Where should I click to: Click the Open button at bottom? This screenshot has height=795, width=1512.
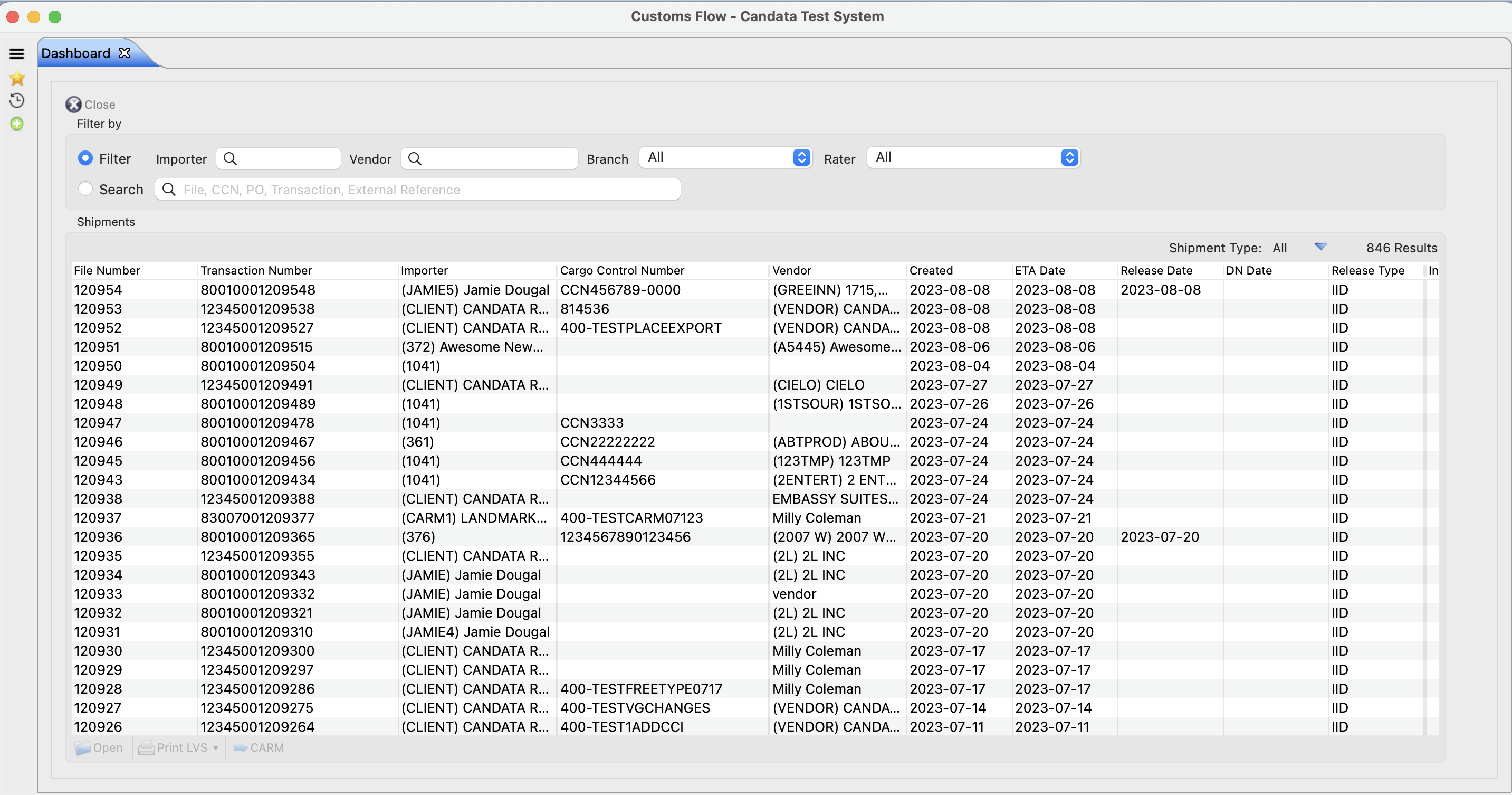(x=99, y=747)
